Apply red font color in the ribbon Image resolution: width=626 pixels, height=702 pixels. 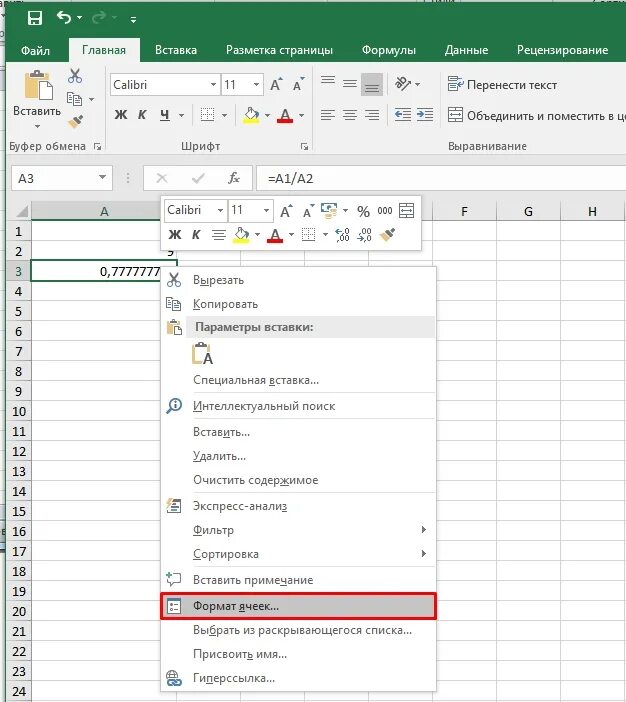coord(285,115)
